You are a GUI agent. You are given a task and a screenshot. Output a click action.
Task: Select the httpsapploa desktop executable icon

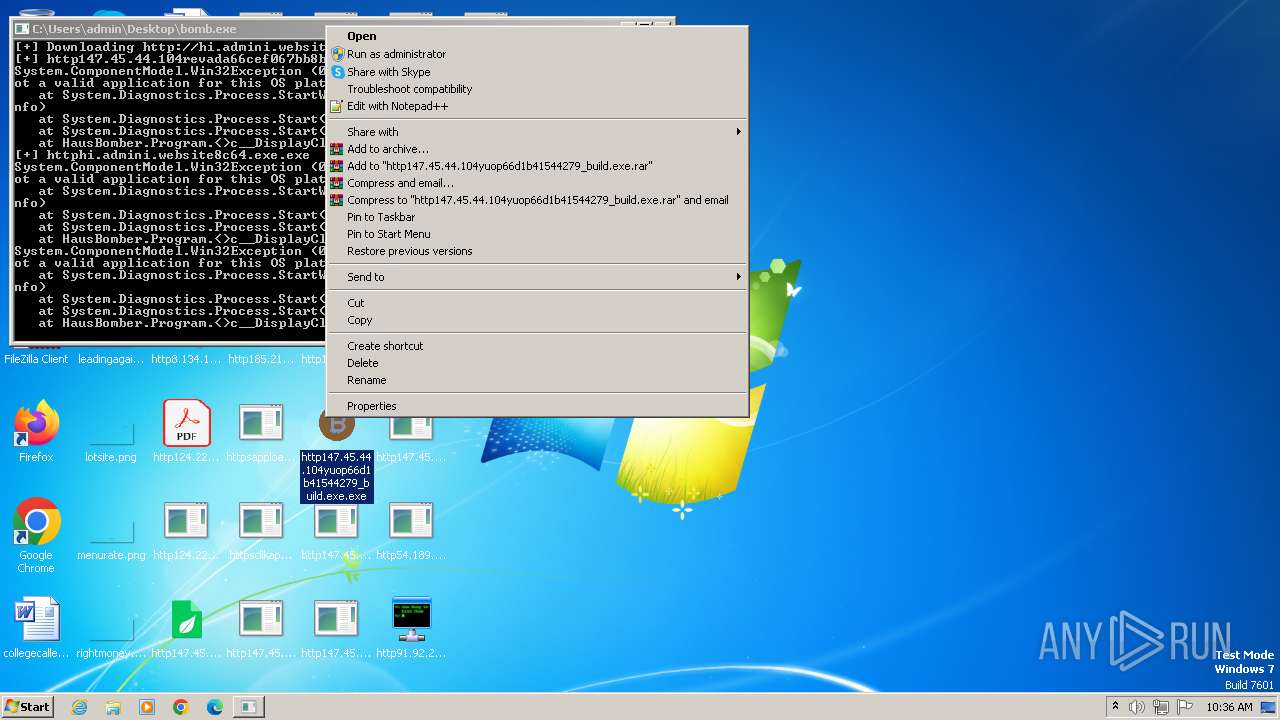261,432
